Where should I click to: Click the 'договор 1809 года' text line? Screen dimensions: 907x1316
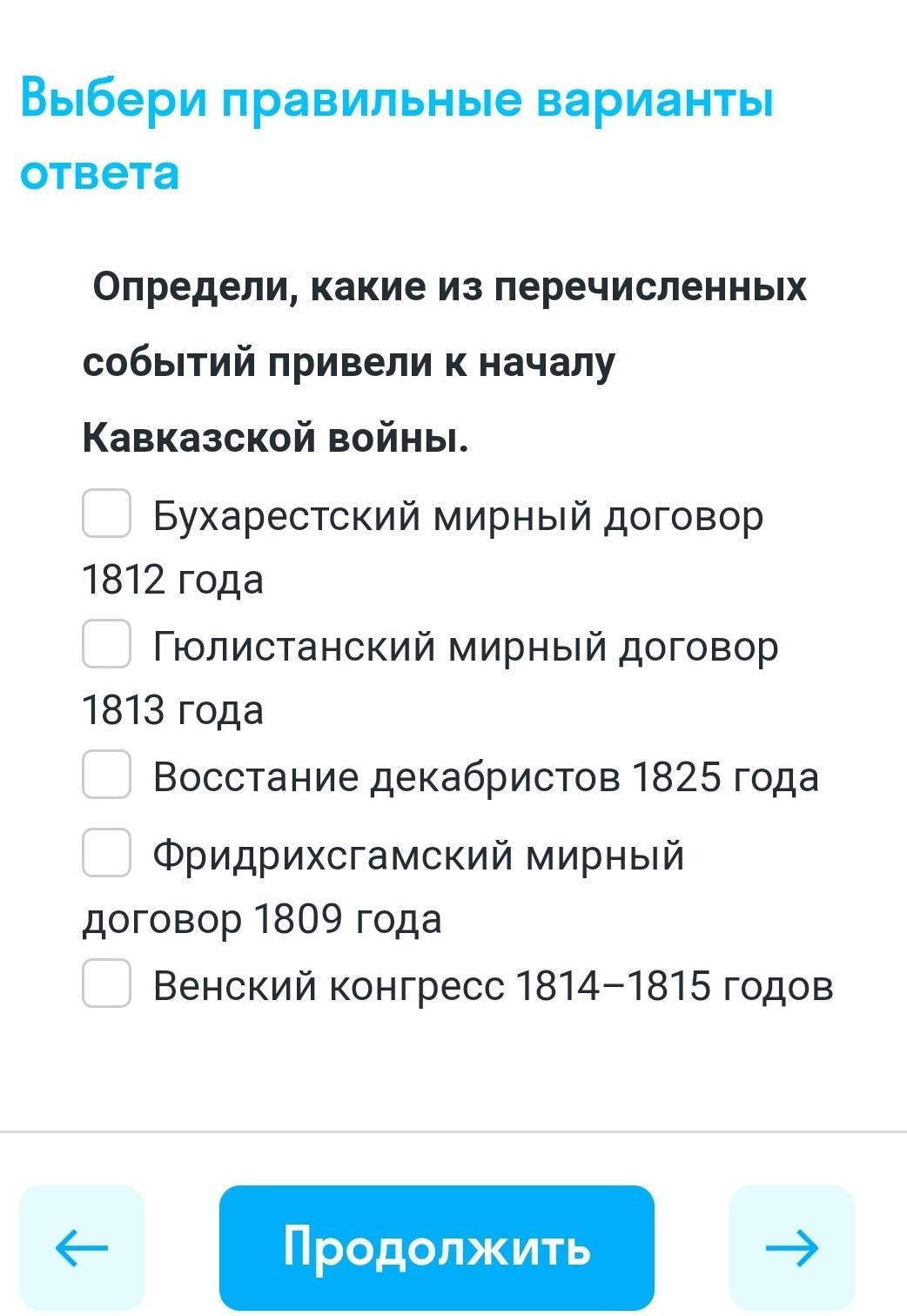pyautogui.click(x=262, y=919)
